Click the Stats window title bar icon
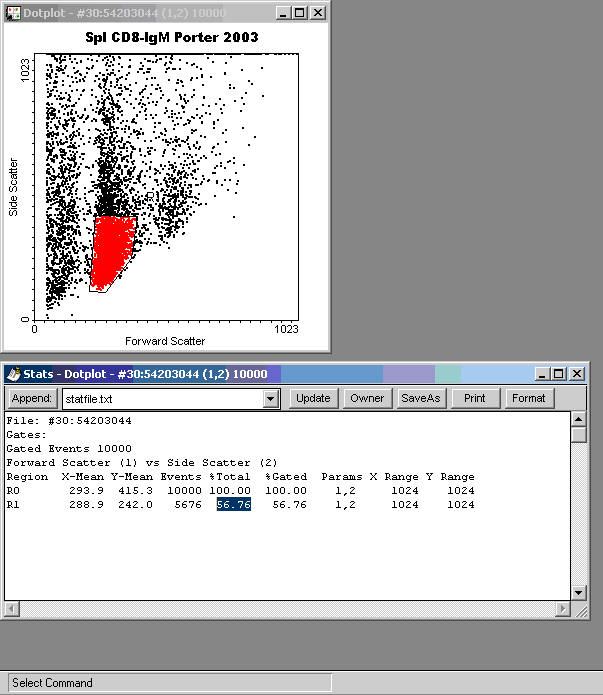This screenshot has height=695, width=603. (13, 373)
